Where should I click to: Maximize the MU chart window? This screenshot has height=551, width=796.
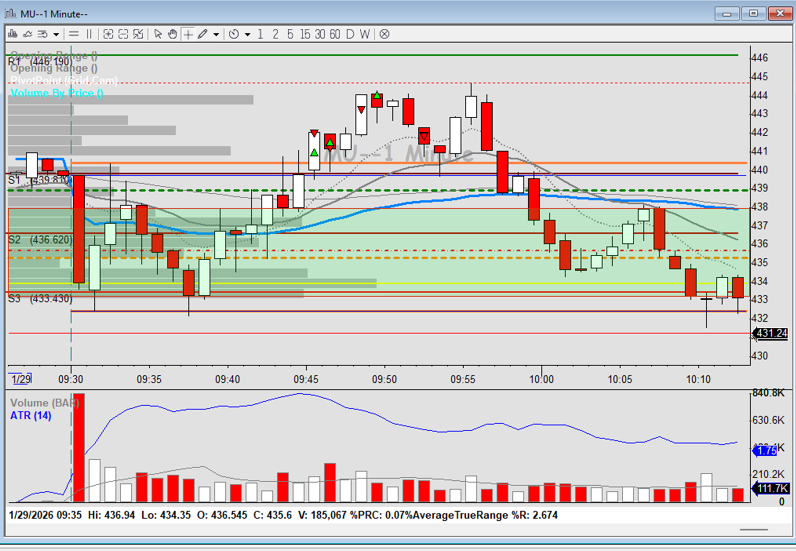pos(753,13)
